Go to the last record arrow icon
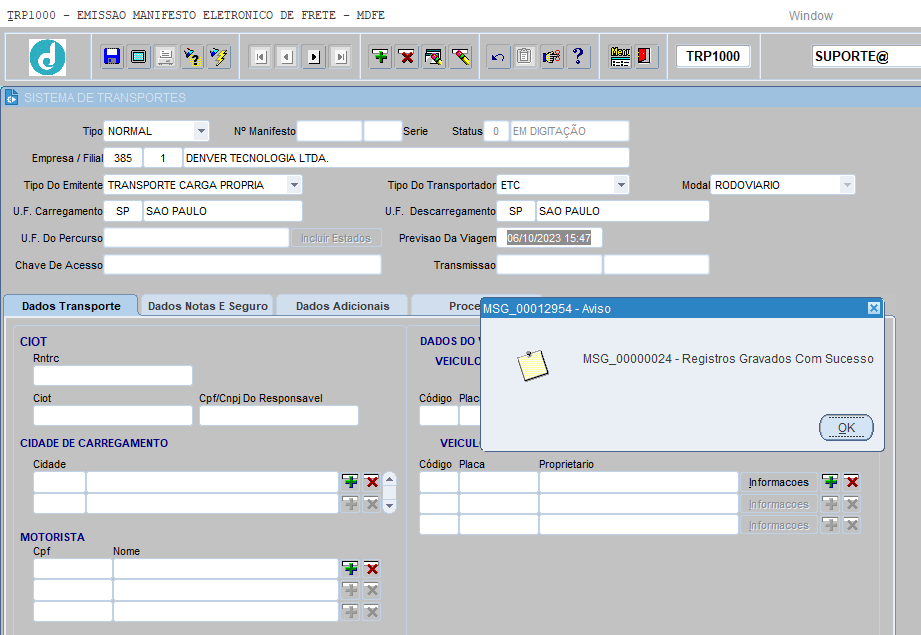 (341, 57)
